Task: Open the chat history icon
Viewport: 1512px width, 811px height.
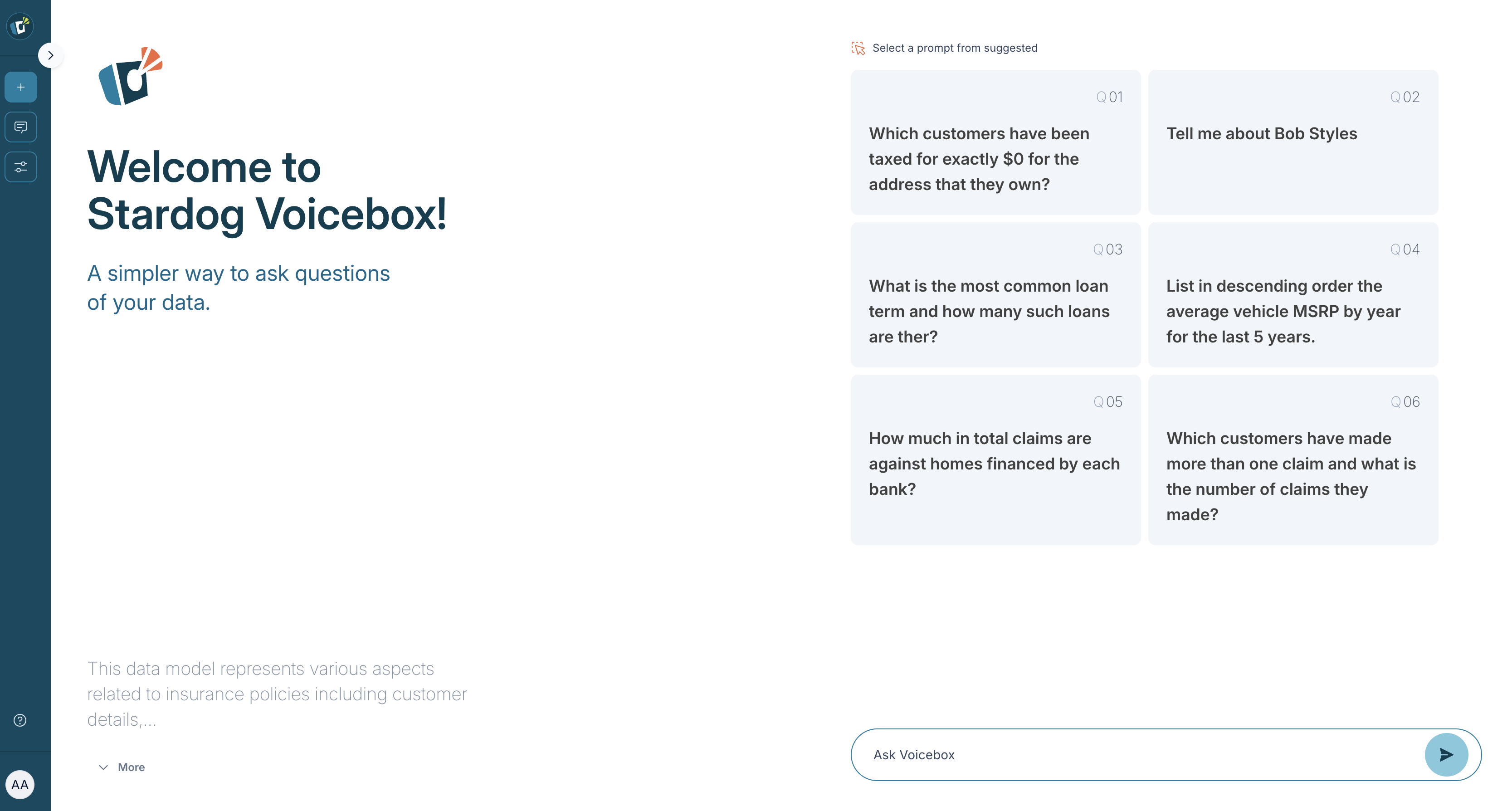Action: [20, 127]
